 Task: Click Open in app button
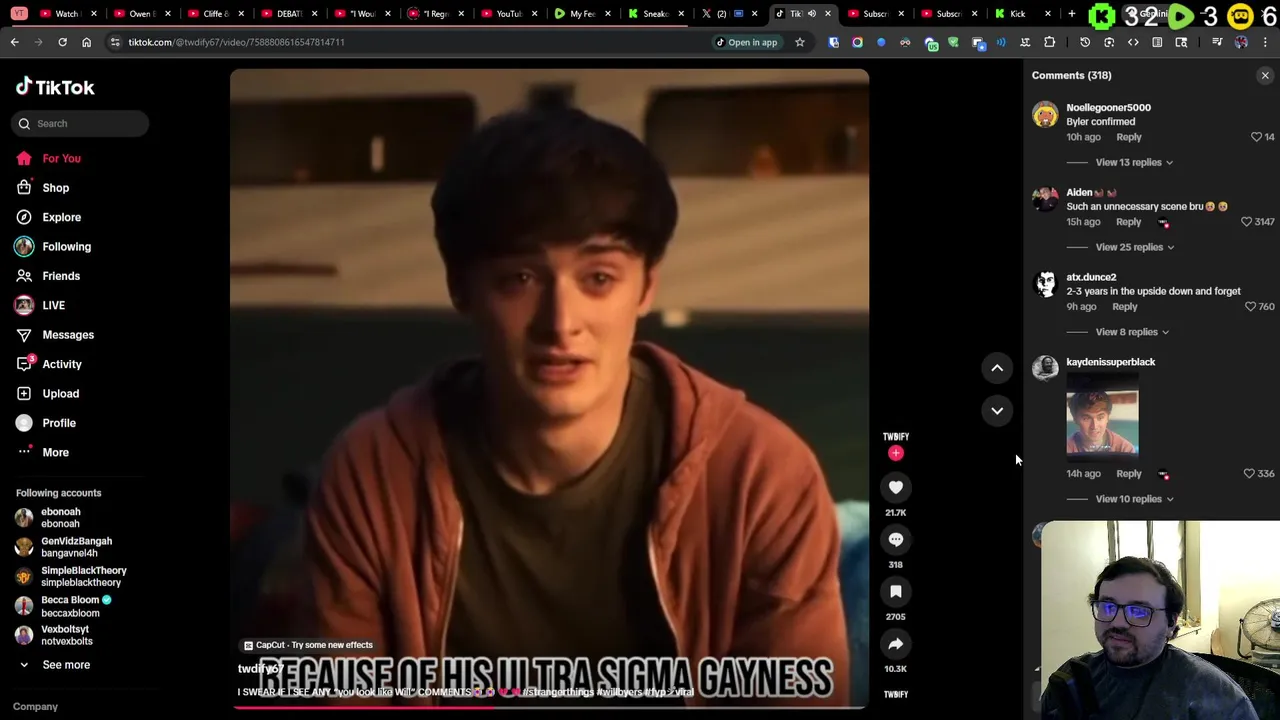pos(746,42)
